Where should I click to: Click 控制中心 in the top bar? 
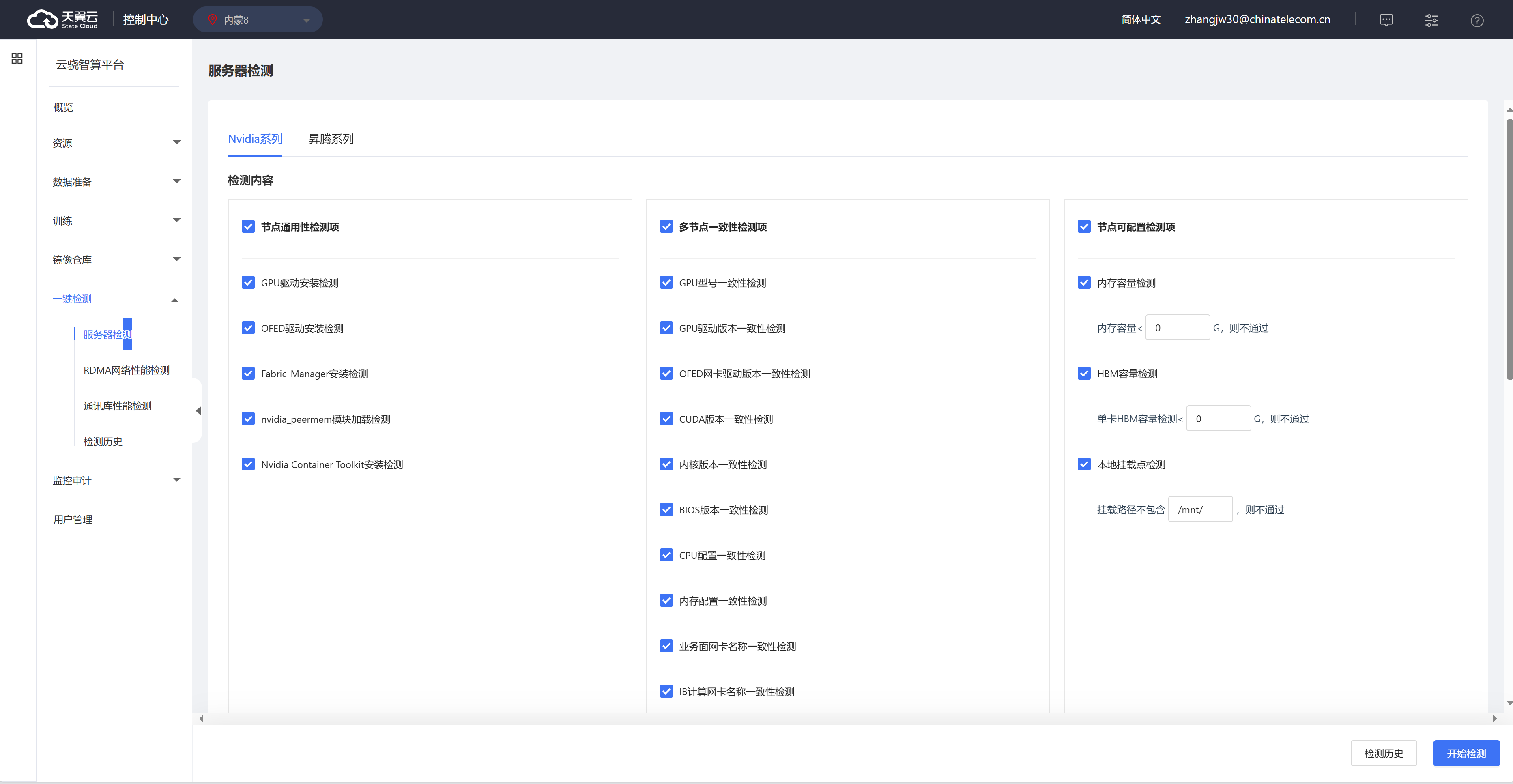tap(146, 19)
